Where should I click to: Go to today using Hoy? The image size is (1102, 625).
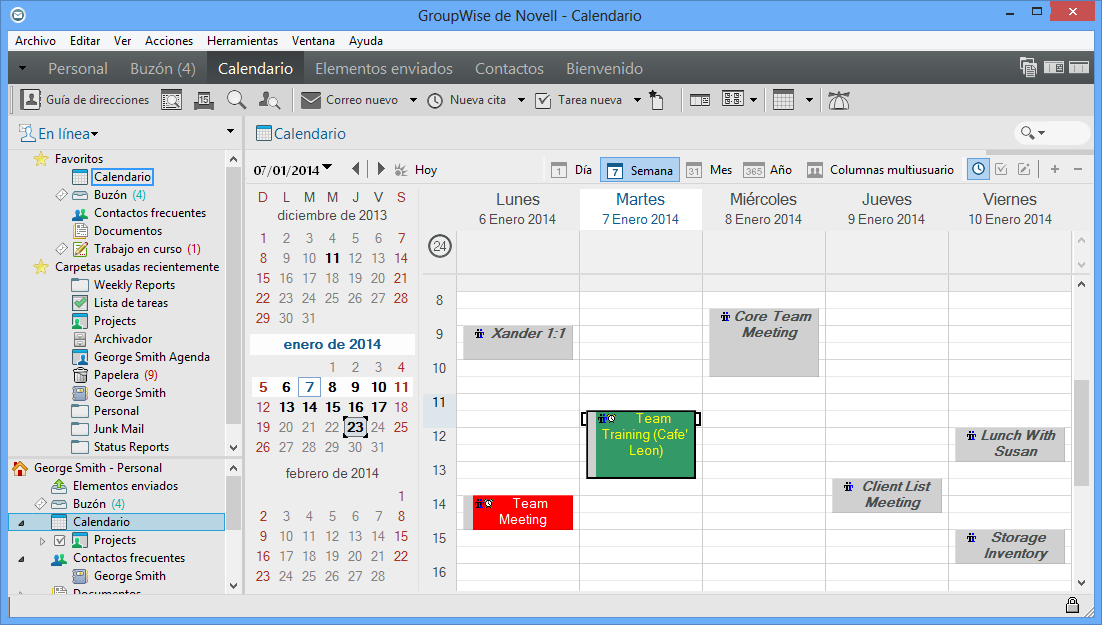pyautogui.click(x=416, y=169)
